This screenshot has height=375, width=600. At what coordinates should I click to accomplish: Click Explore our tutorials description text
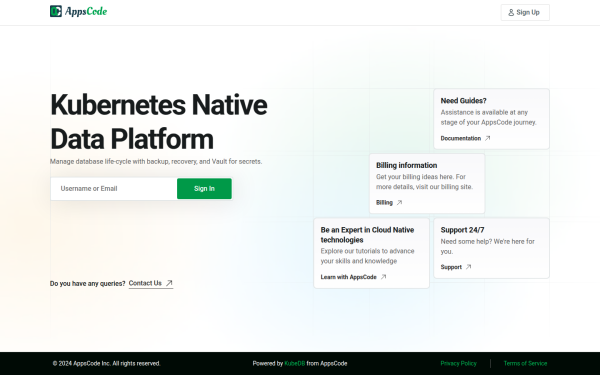[367, 256]
